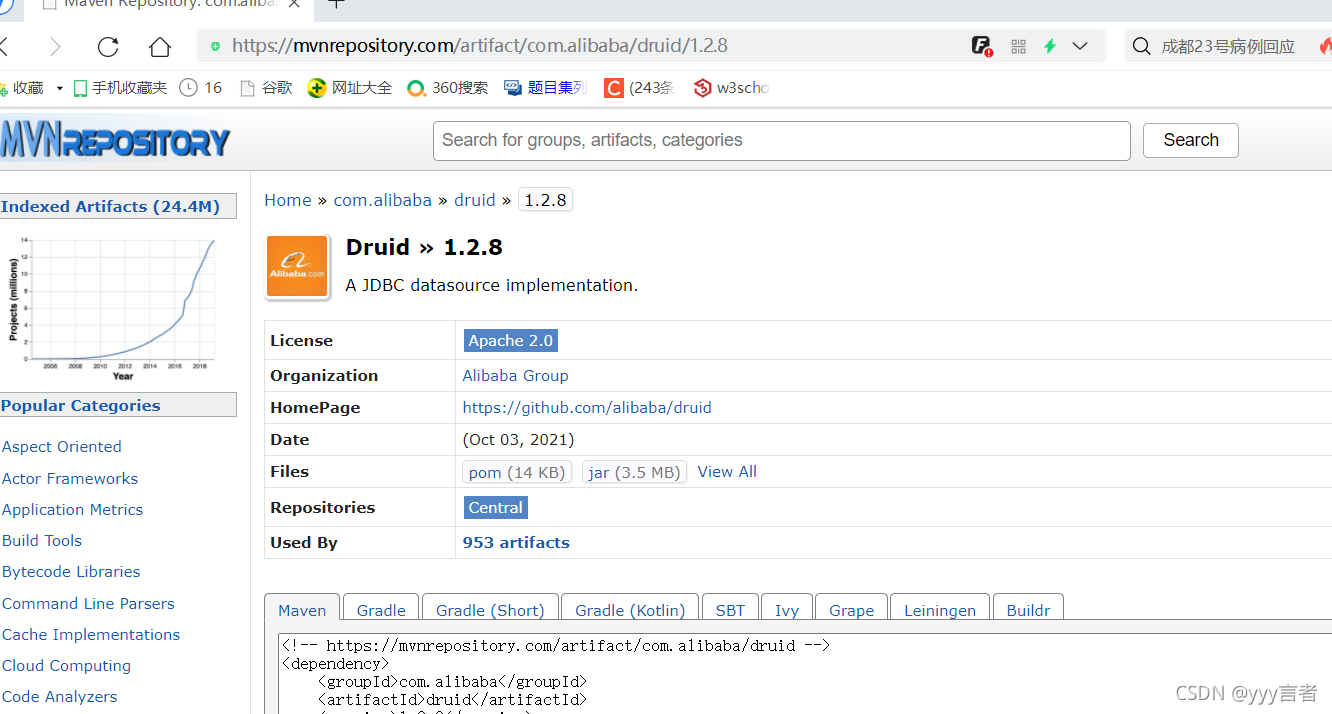Click the projects growth chart thumbnail
The width and height of the screenshot is (1332, 714).
(112, 308)
